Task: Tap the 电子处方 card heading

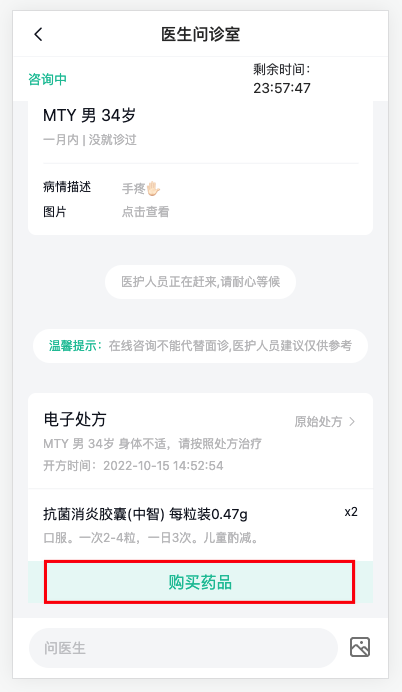Action: coord(75,419)
